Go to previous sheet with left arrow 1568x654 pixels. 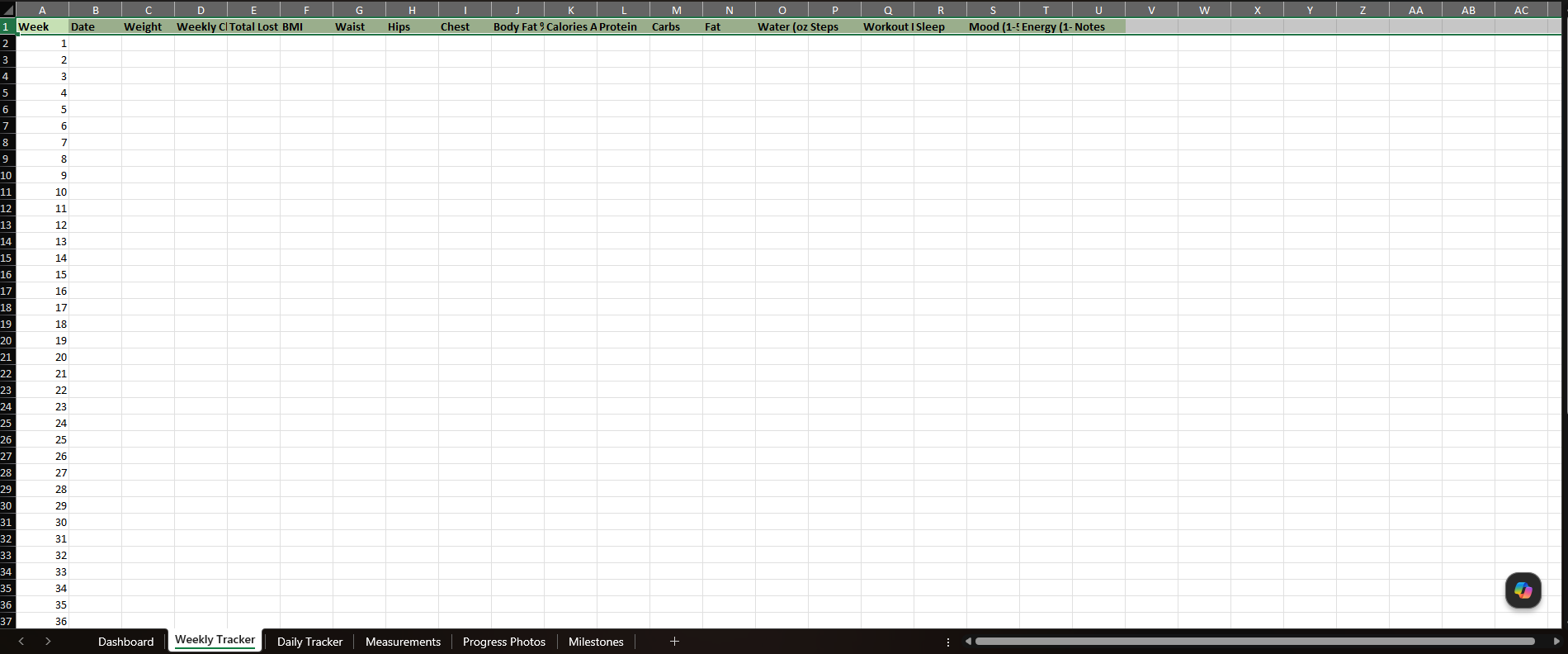pyautogui.click(x=21, y=642)
